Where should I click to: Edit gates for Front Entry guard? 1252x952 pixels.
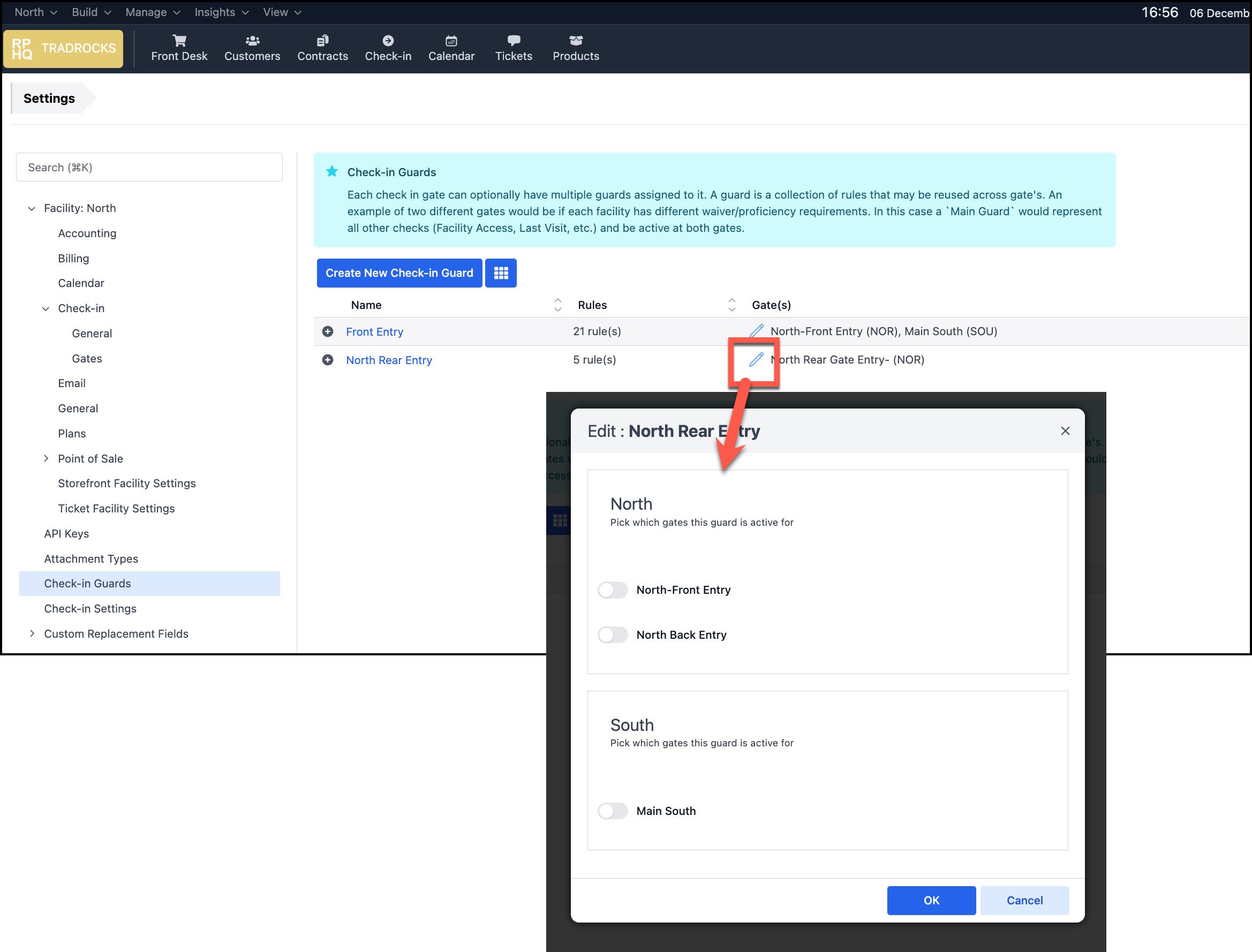point(757,331)
